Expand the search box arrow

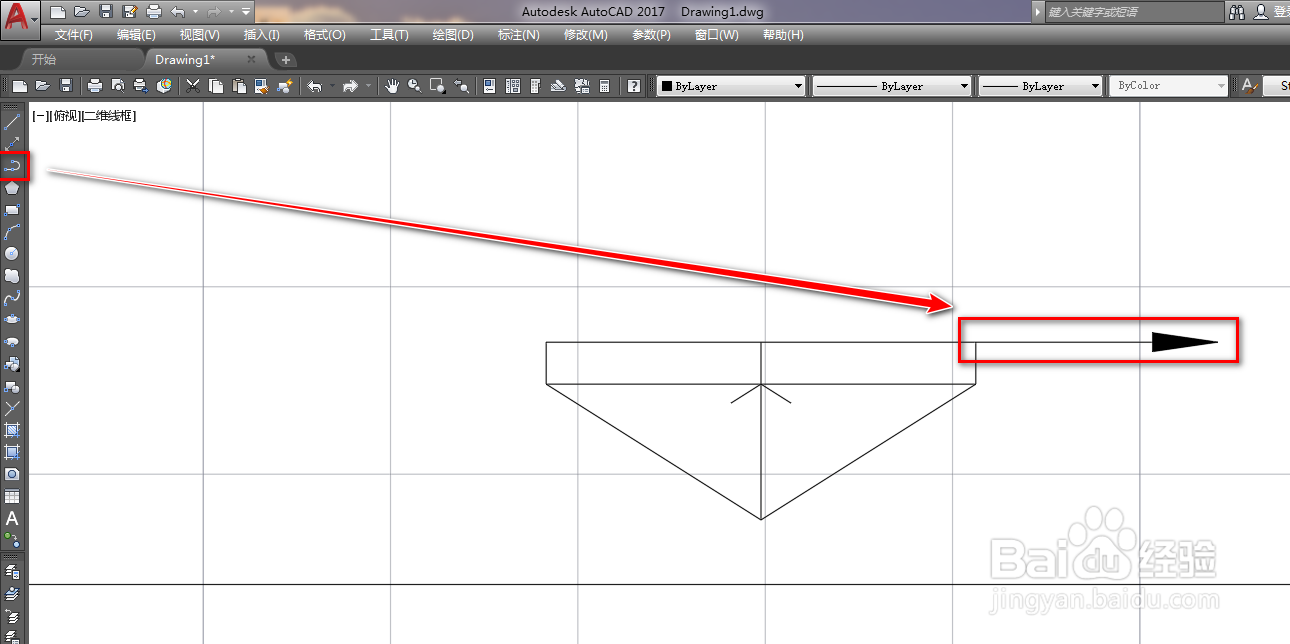point(1037,12)
